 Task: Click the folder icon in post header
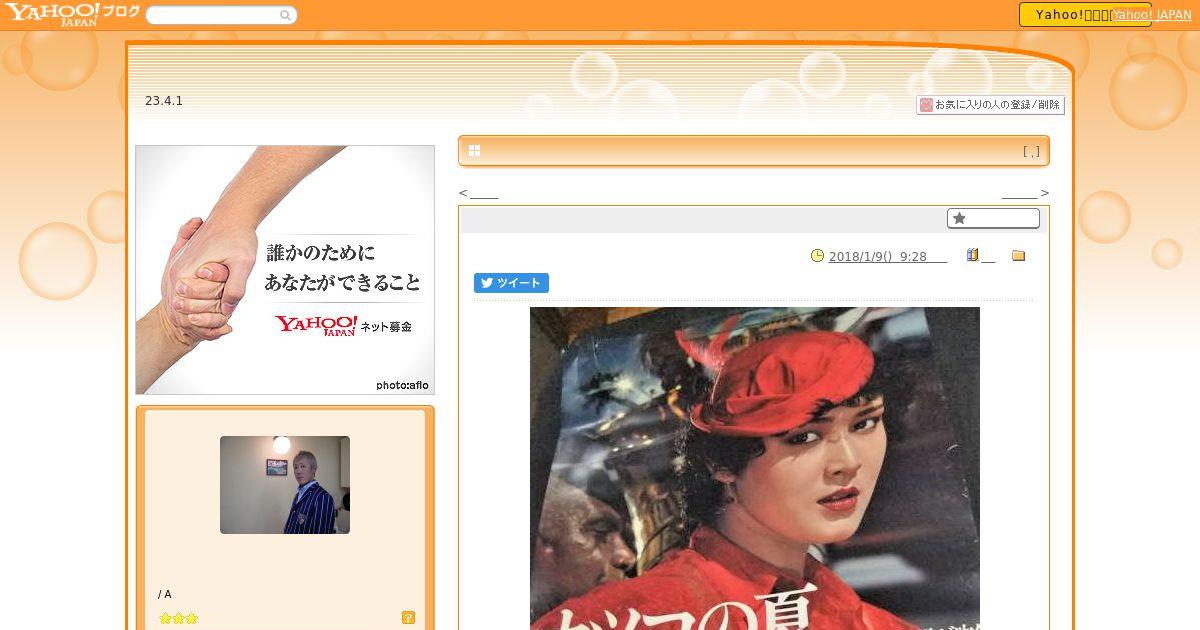click(1018, 256)
